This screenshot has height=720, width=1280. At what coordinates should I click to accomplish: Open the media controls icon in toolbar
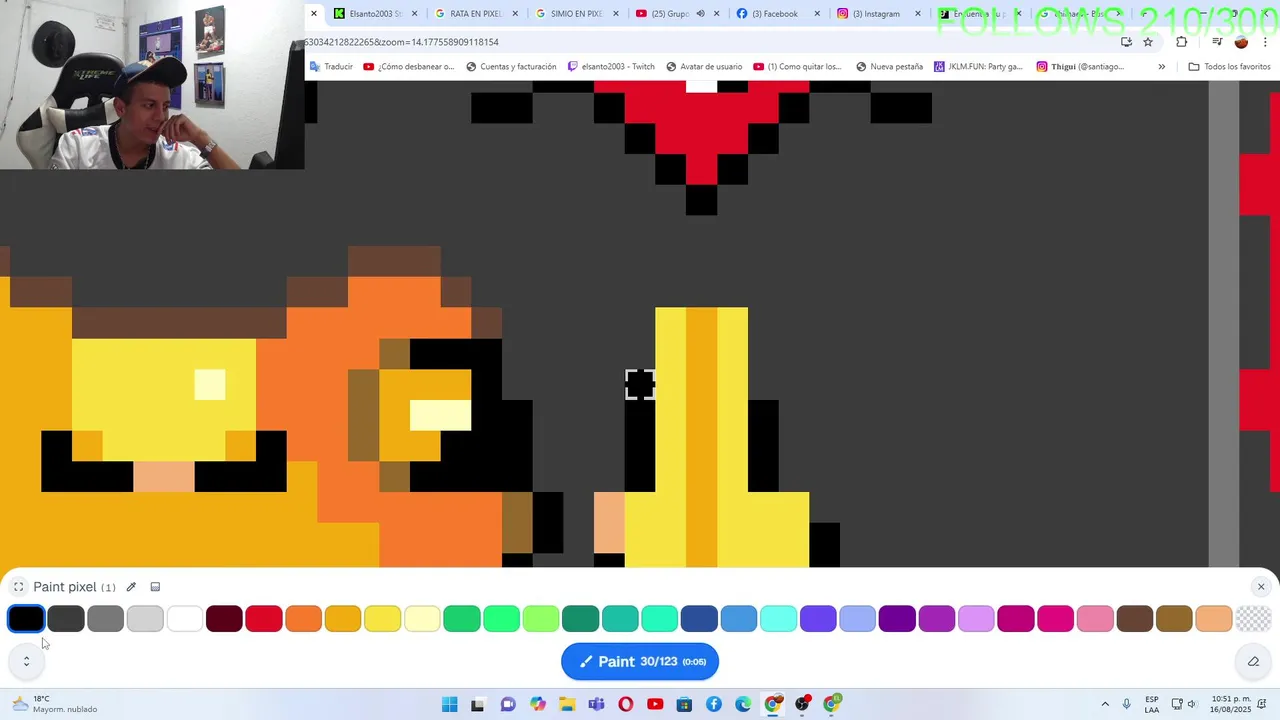coord(1217,42)
